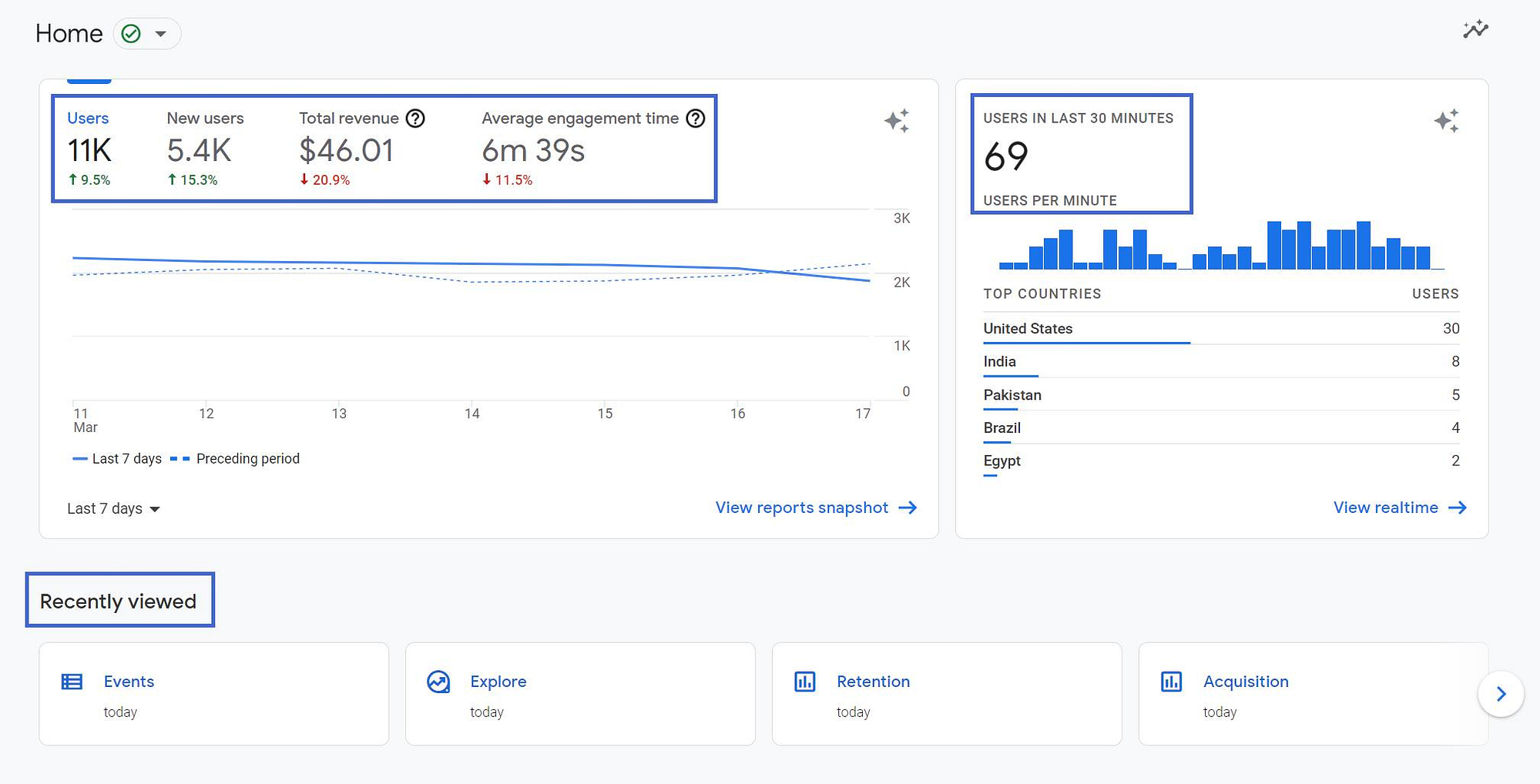Open the Events card under Recently viewed
This screenshot has height=784, width=1540.
pos(213,694)
